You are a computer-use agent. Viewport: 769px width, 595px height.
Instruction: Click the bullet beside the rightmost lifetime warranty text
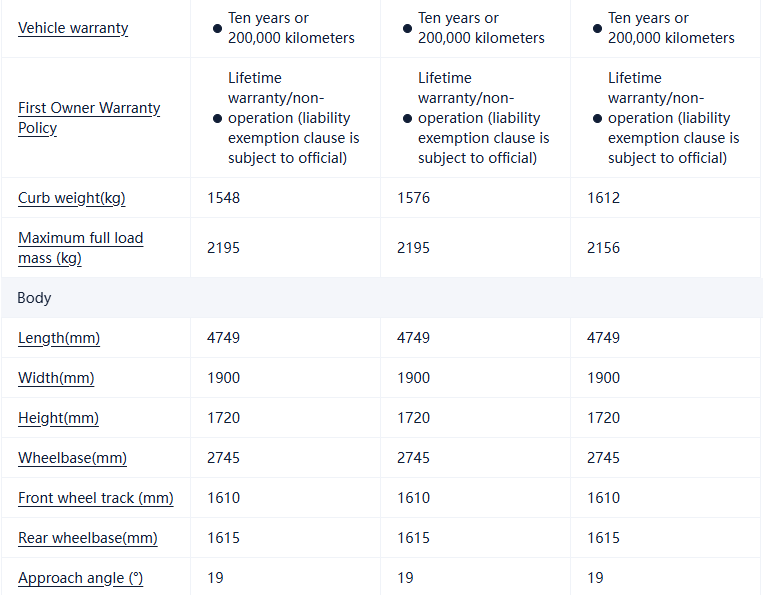pyautogui.click(x=597, y=118)
